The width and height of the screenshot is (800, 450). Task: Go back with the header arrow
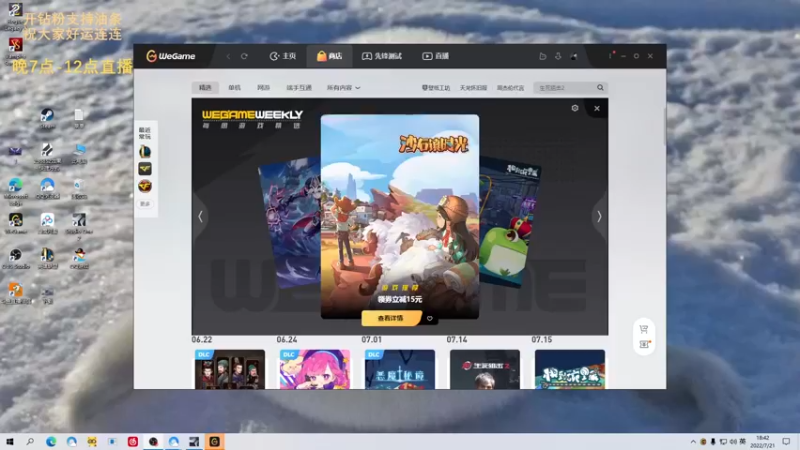click(228, 56)
